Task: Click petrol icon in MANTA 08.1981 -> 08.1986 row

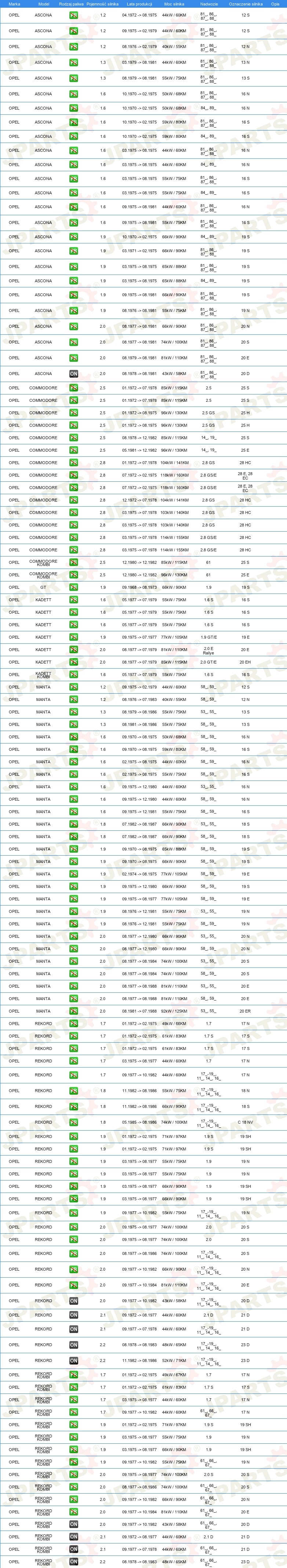Action: [74, 724]
